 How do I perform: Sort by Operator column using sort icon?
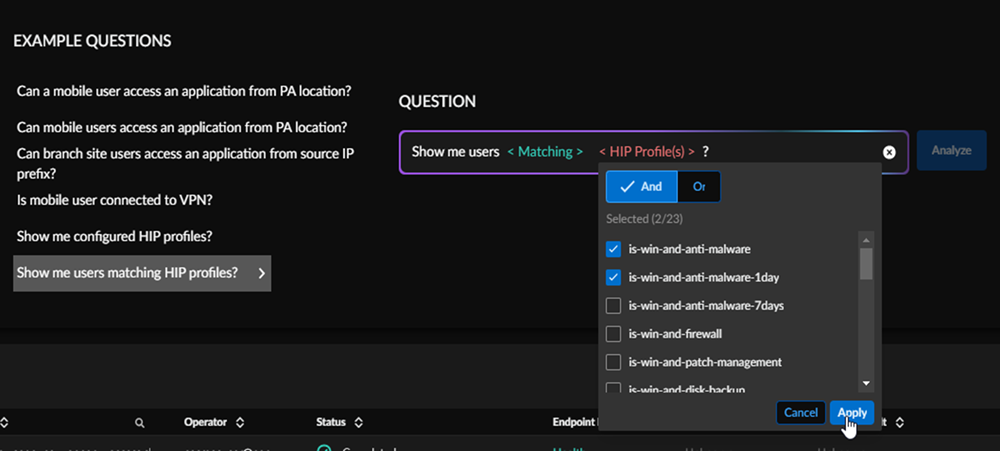[x=240, y=424]
